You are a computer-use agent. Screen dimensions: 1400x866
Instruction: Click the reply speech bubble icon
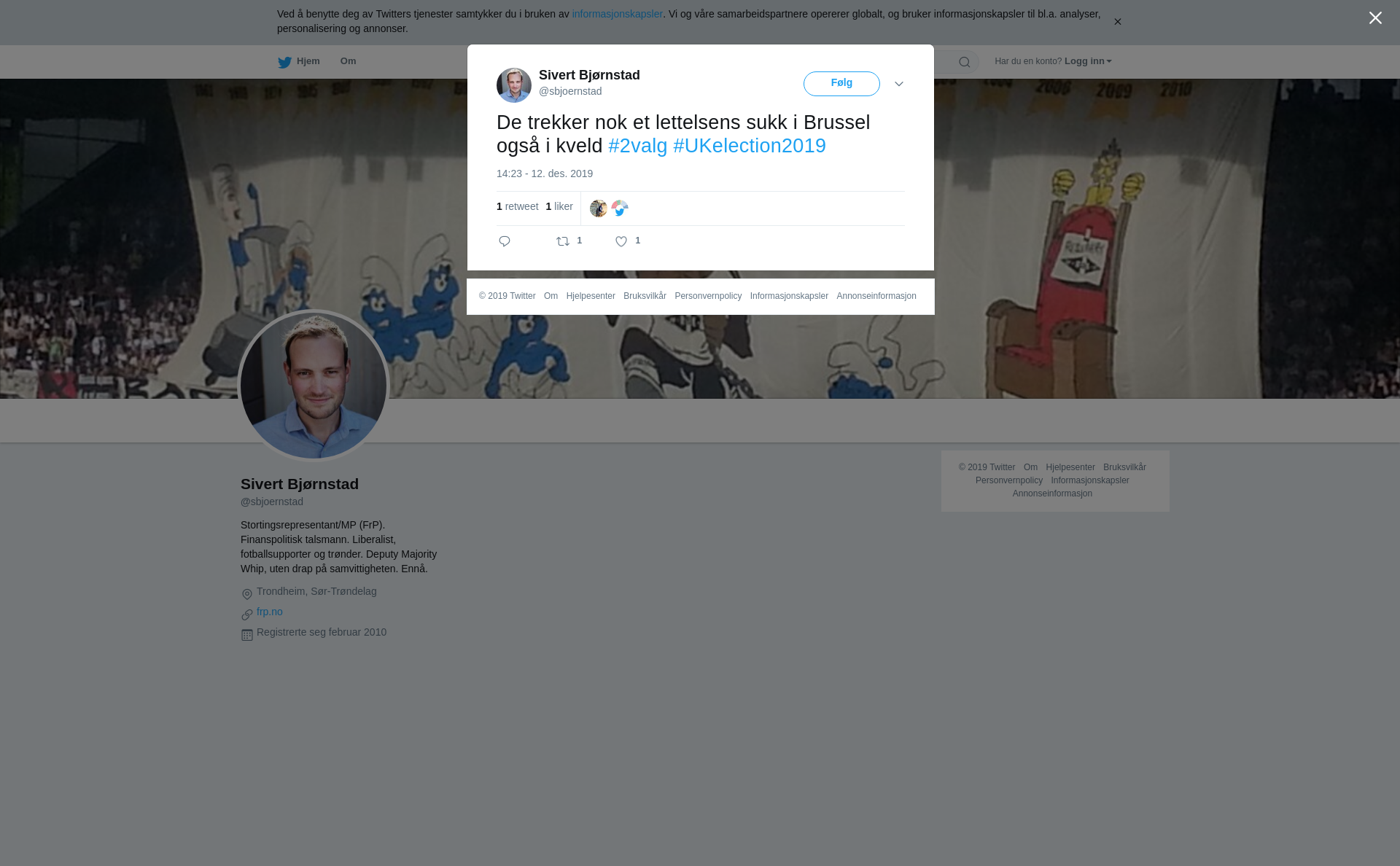pos(505,241)
